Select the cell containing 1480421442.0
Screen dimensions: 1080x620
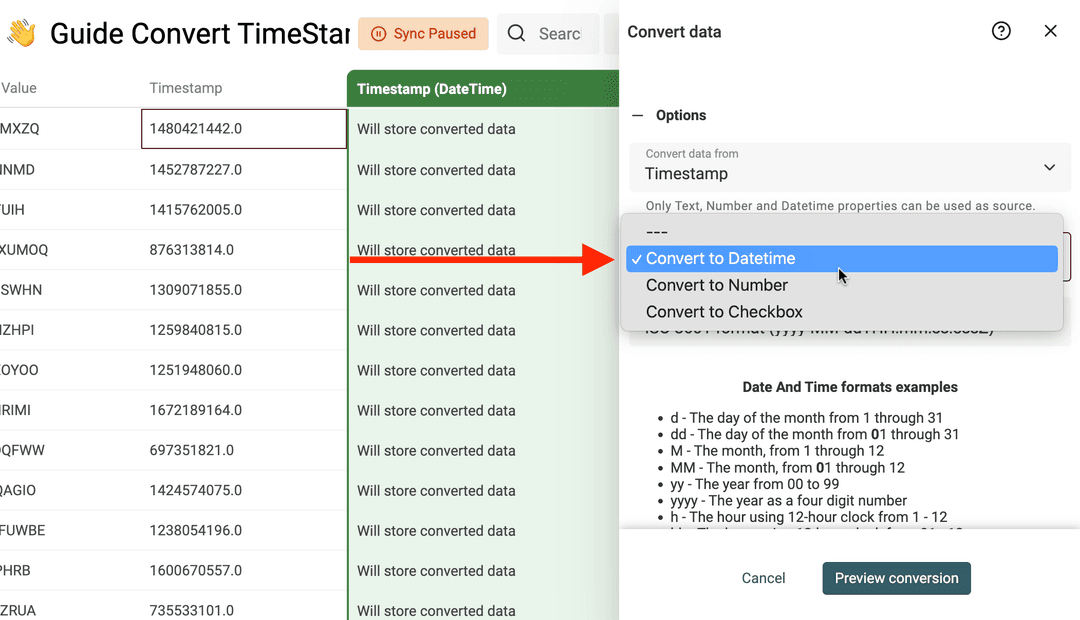pyautogui.click(x=244, y=129)
